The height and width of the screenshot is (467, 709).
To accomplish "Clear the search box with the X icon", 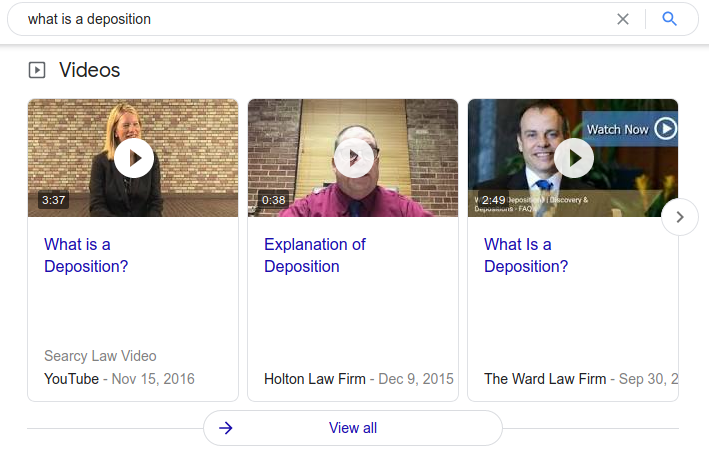I will [x=623, y=19].
